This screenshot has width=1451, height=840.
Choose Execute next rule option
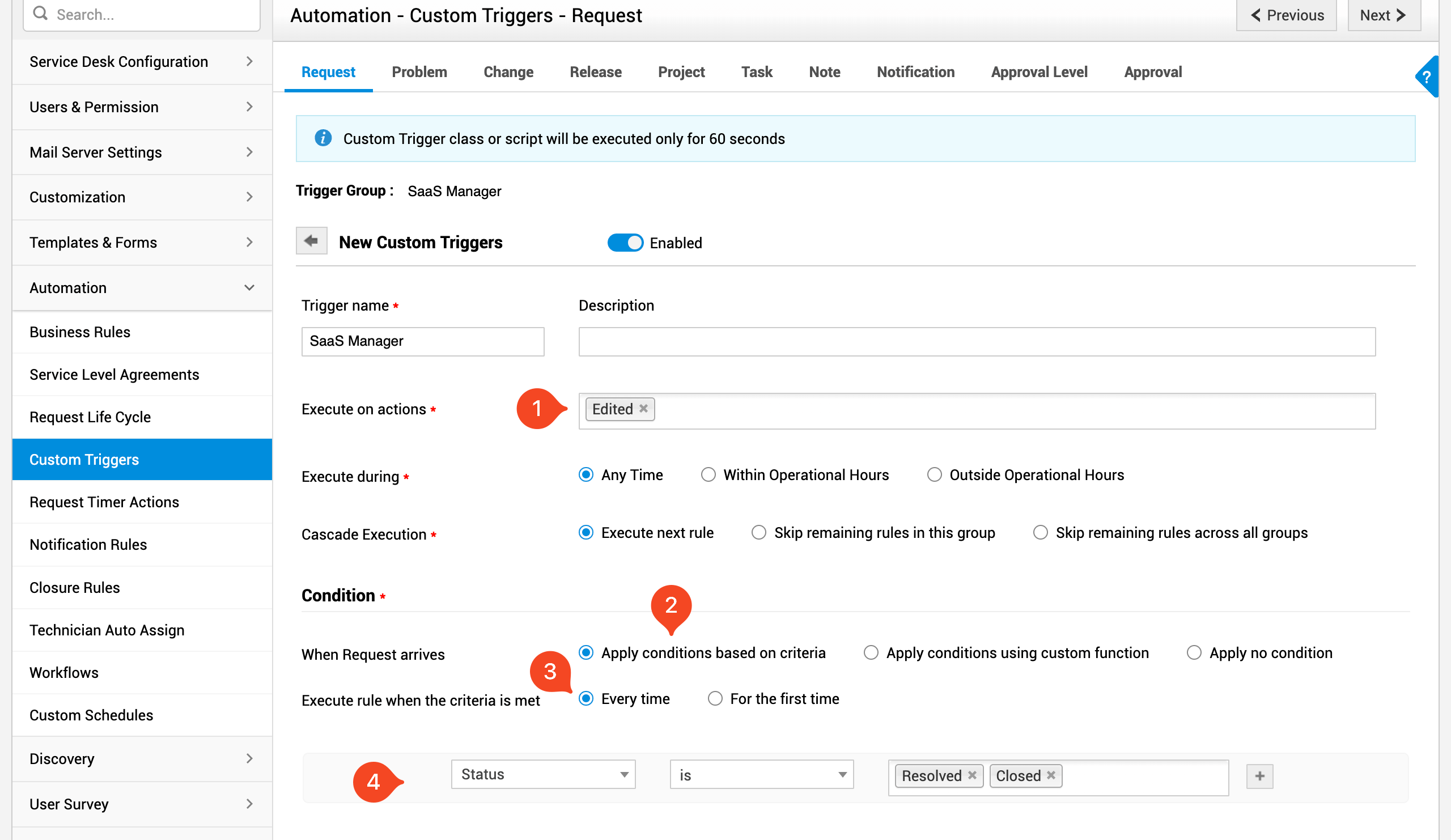coord(586,533)
